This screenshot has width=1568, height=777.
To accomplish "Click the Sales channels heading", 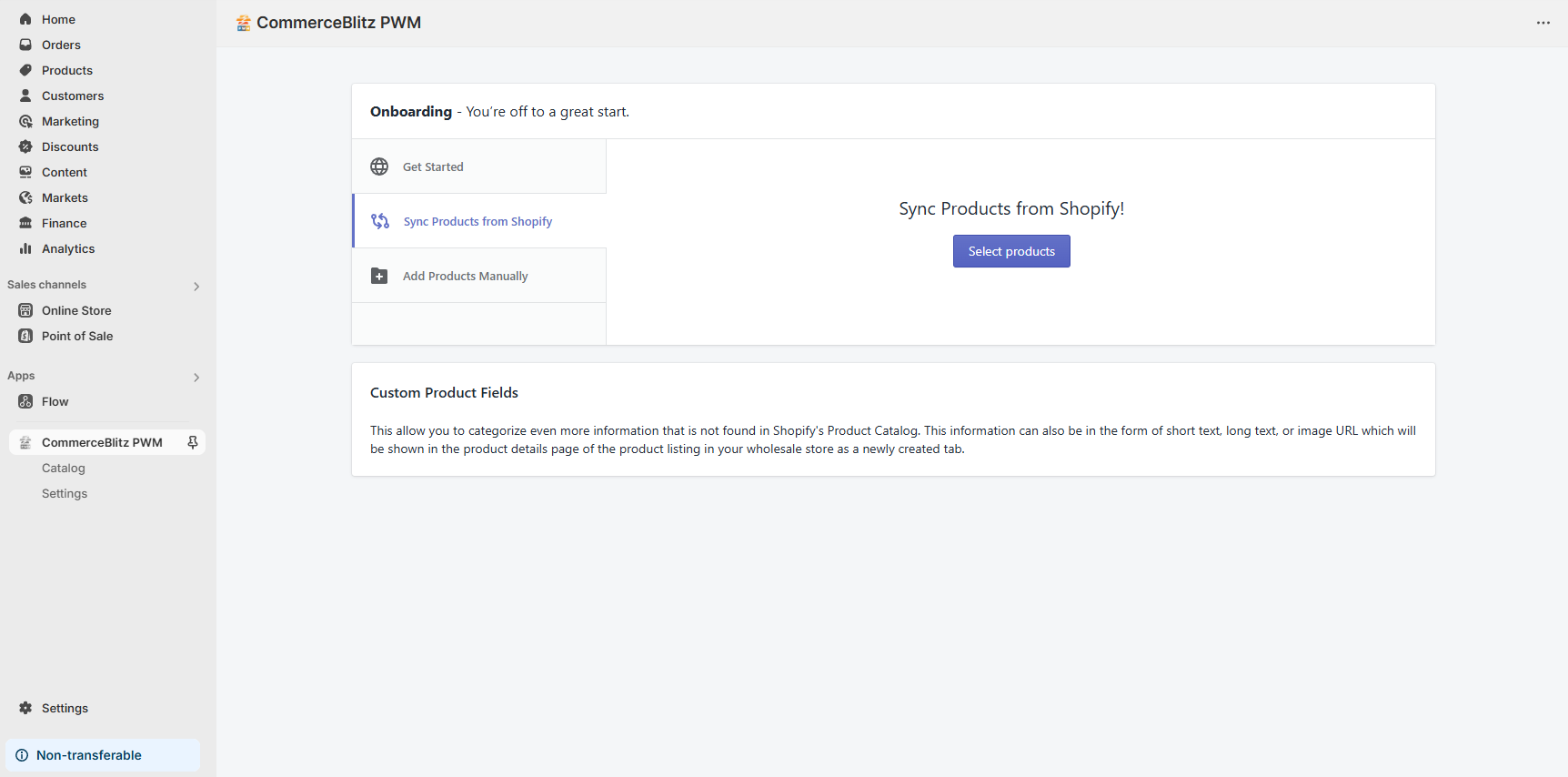I will pos(46,285).
